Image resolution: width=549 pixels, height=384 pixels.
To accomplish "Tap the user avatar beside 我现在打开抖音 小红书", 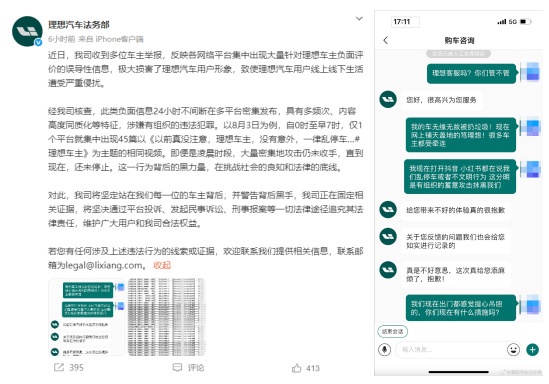I will [530, 169].
